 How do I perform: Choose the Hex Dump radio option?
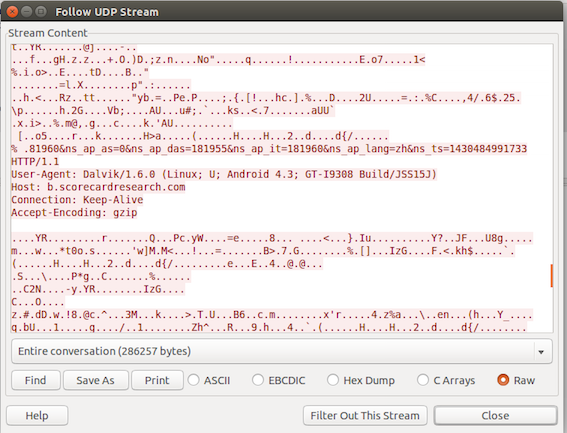point(361,380)
